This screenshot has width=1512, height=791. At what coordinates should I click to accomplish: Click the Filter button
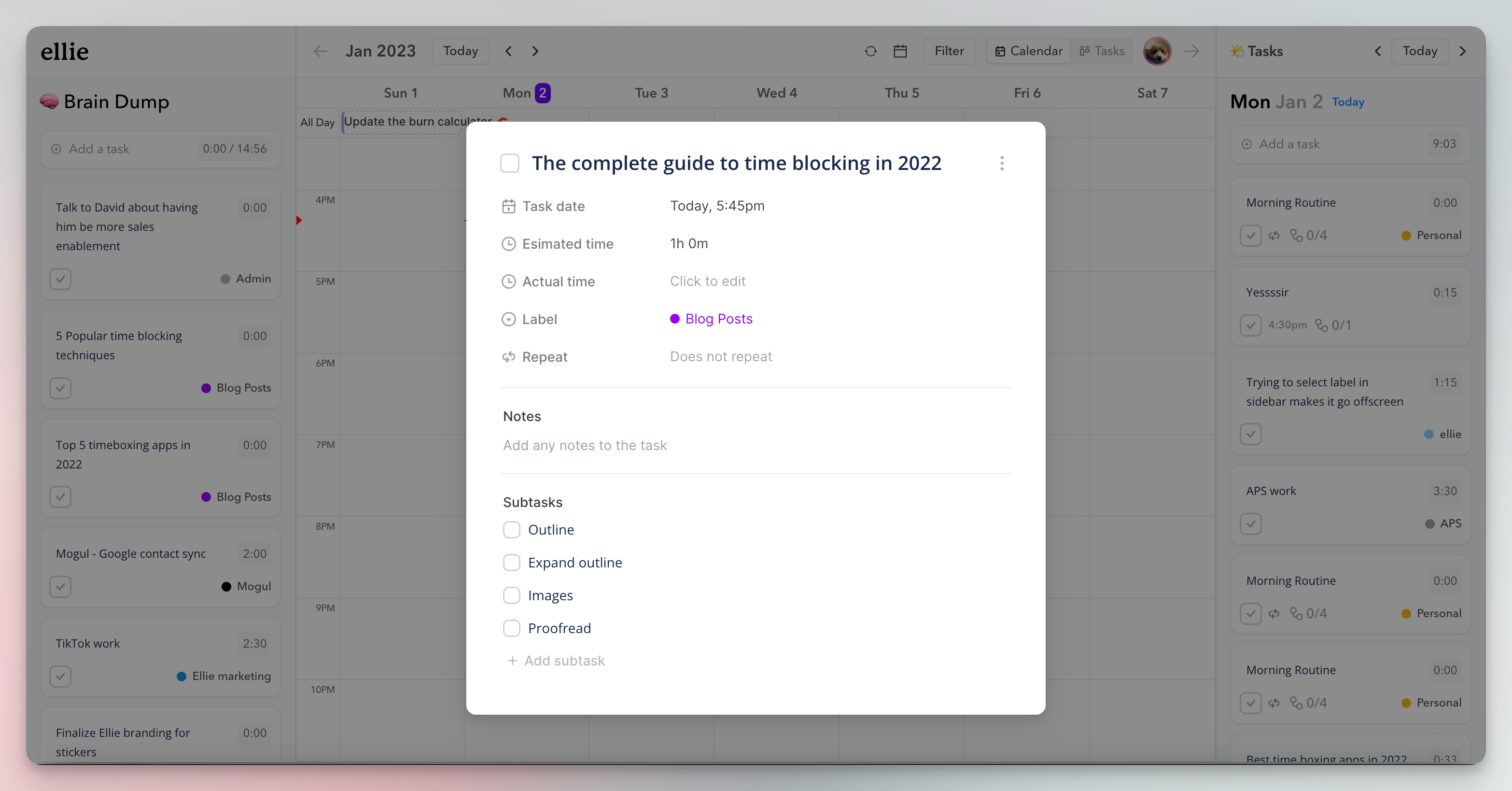tap(949, 51)
